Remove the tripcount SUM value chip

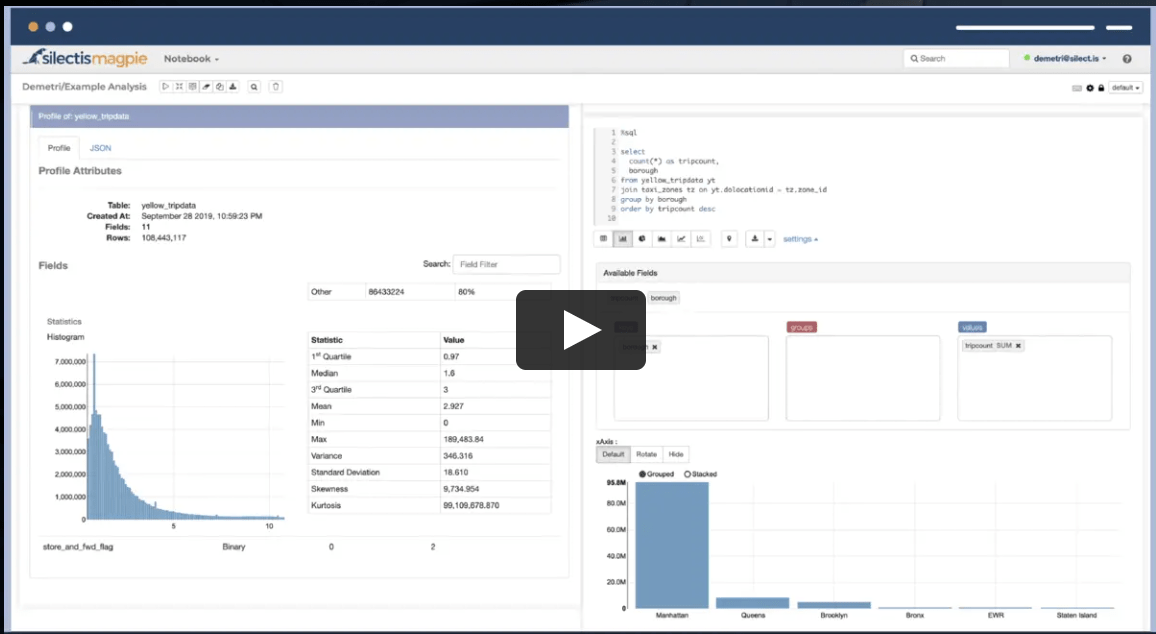pyautogui.click(x=1017, y=345)
